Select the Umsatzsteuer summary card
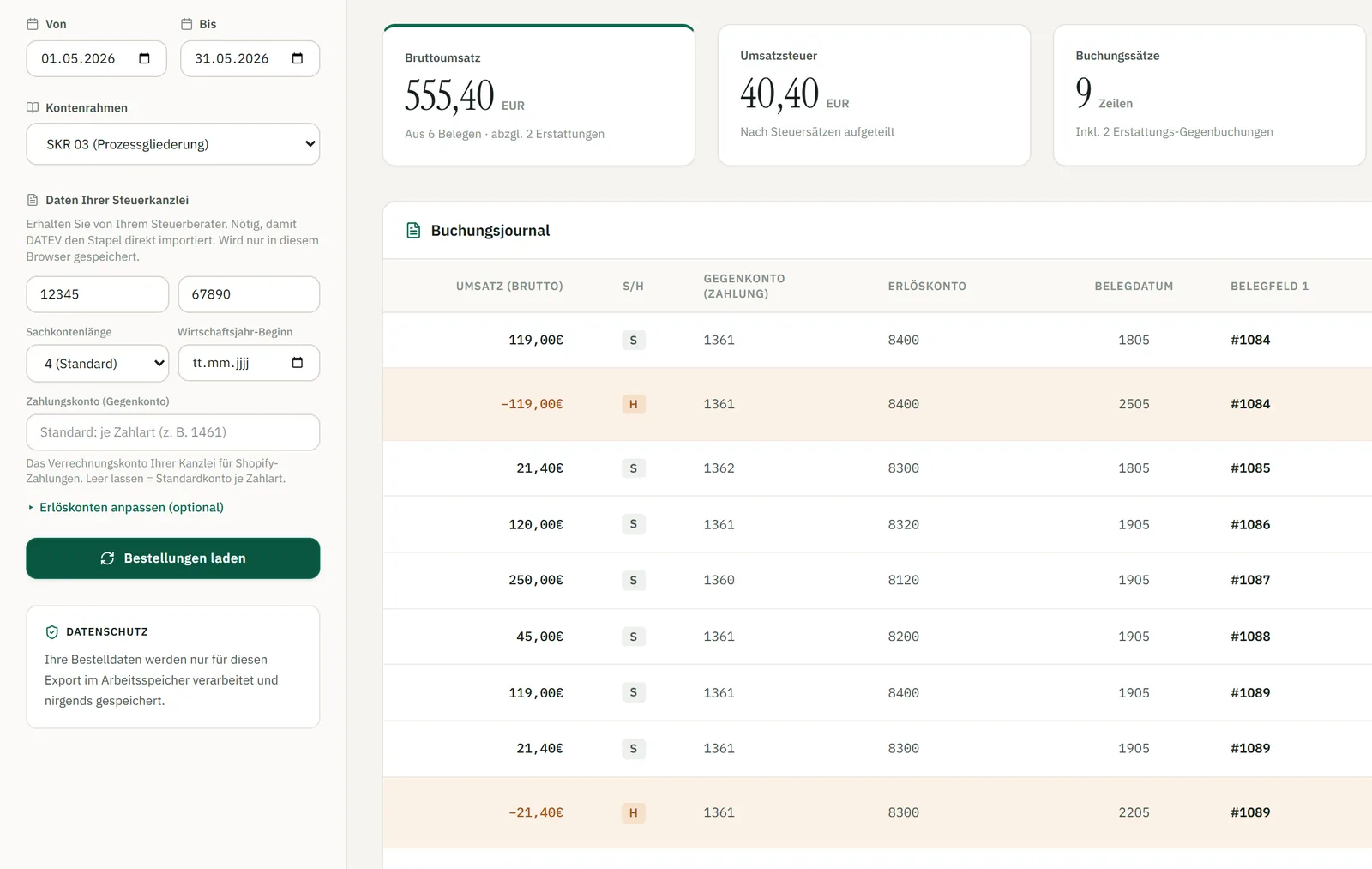 coord(874,95)
